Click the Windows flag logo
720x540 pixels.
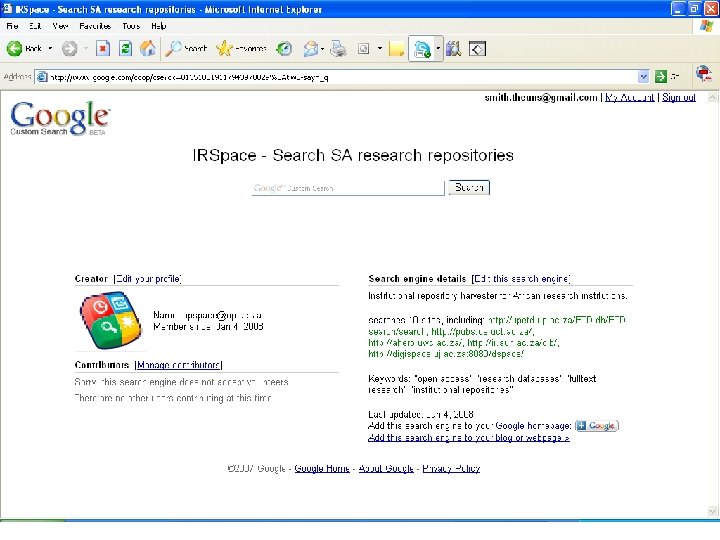[x=706, y=26]
